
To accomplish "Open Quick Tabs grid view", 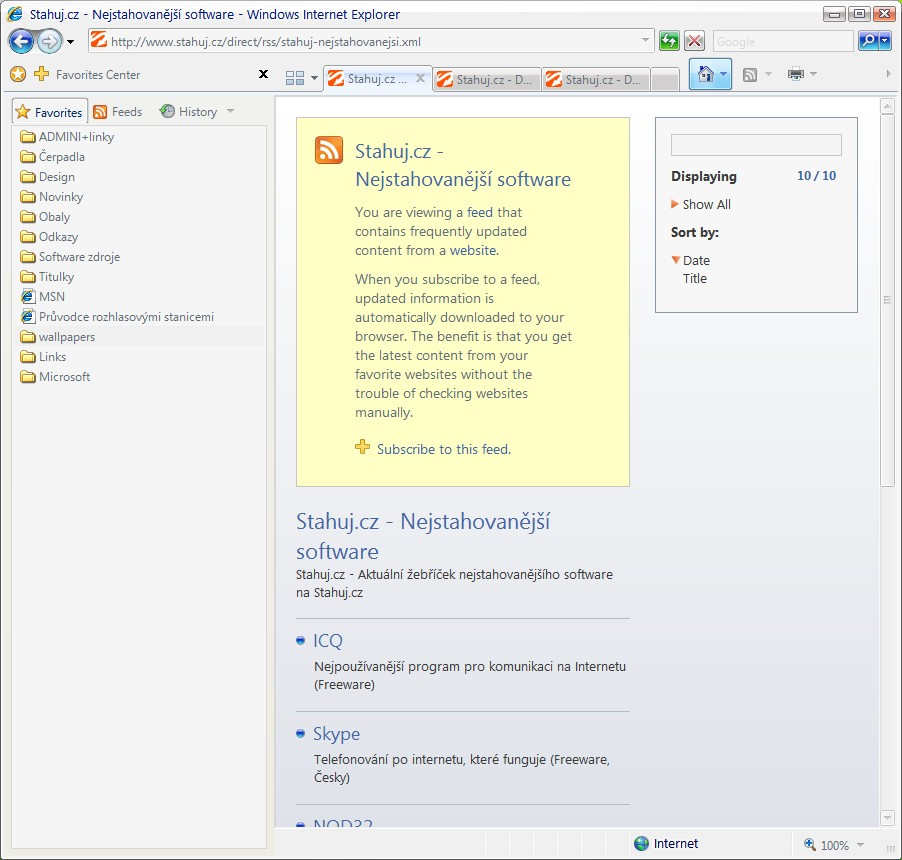I will pyautogui.click(x=295, y=78).
